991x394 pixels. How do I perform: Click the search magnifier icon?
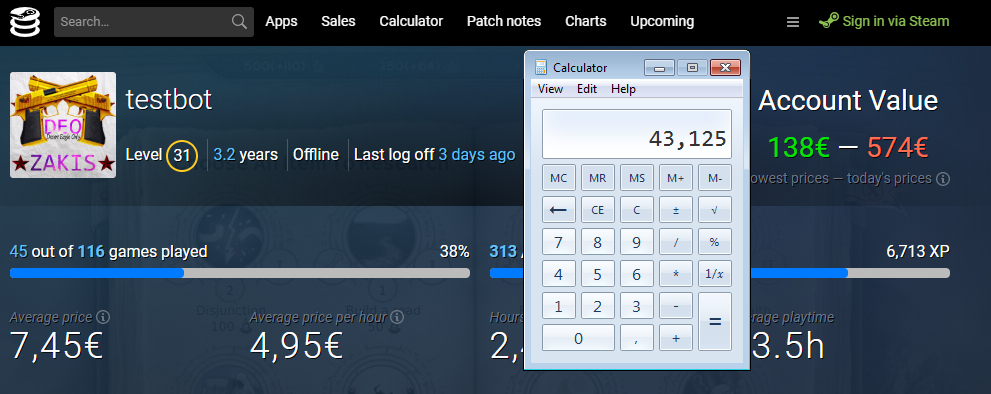point(239,22)
